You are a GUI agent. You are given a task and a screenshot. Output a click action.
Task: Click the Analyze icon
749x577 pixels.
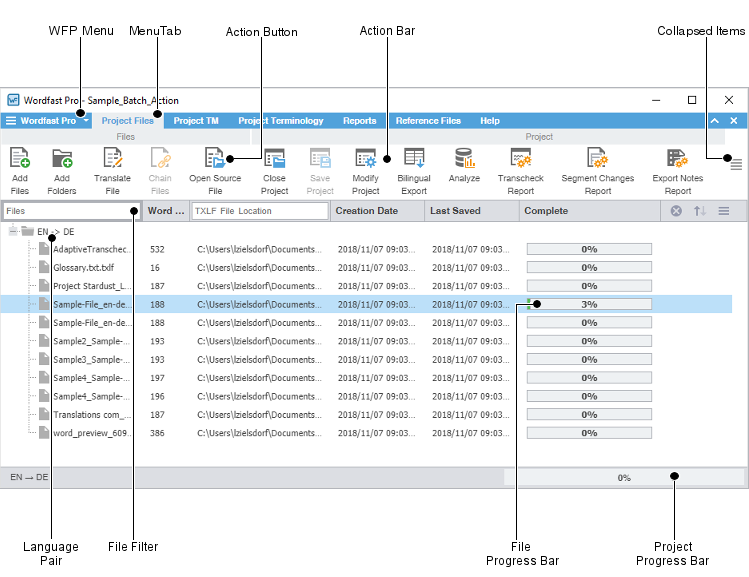tap(464, 158)
